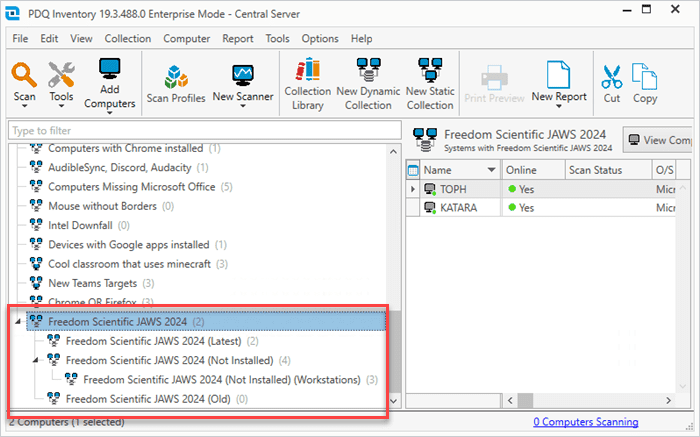
Task: Sort by the Online column header
Action: 533,170
